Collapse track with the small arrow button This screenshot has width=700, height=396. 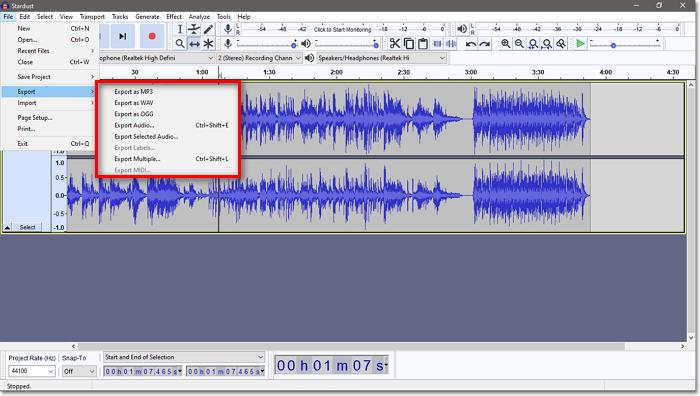click(x=7, y=227)
